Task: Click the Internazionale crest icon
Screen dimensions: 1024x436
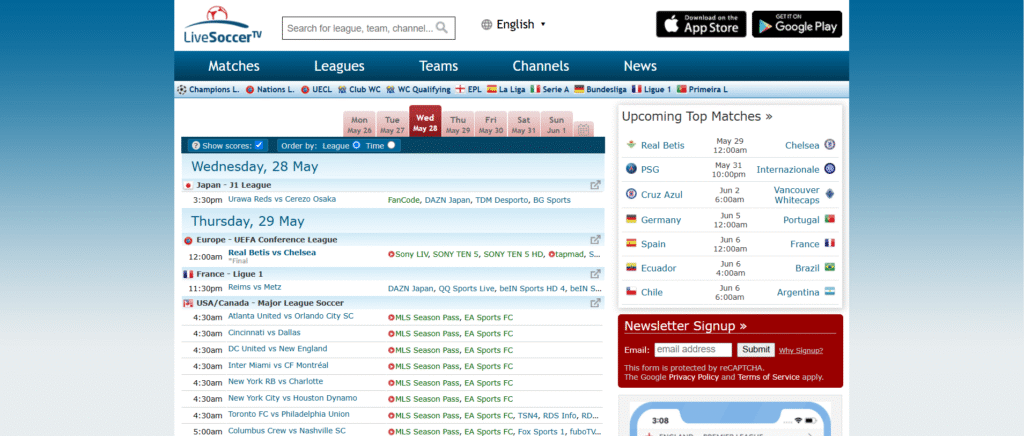Action: pyautogui.click(x=829, y=169)
